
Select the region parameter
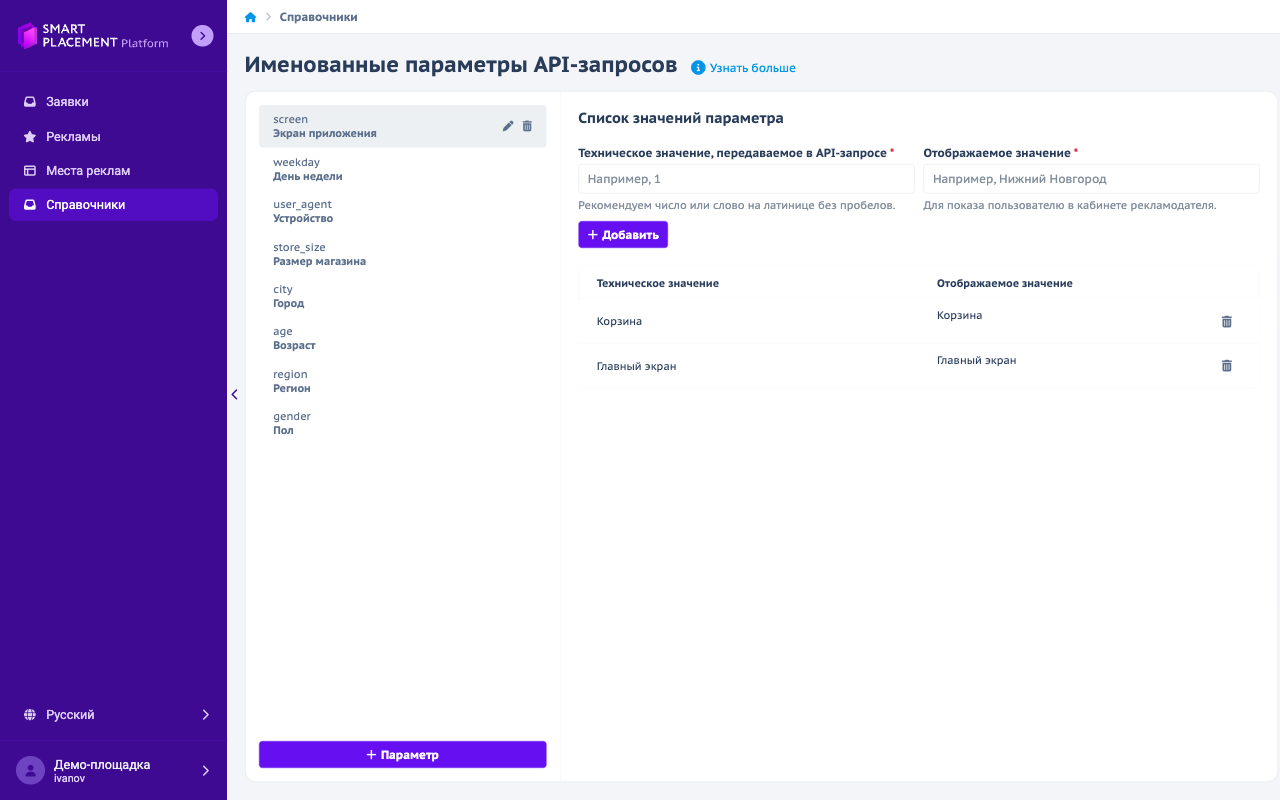pyautogui.click(x=403, y=381)
